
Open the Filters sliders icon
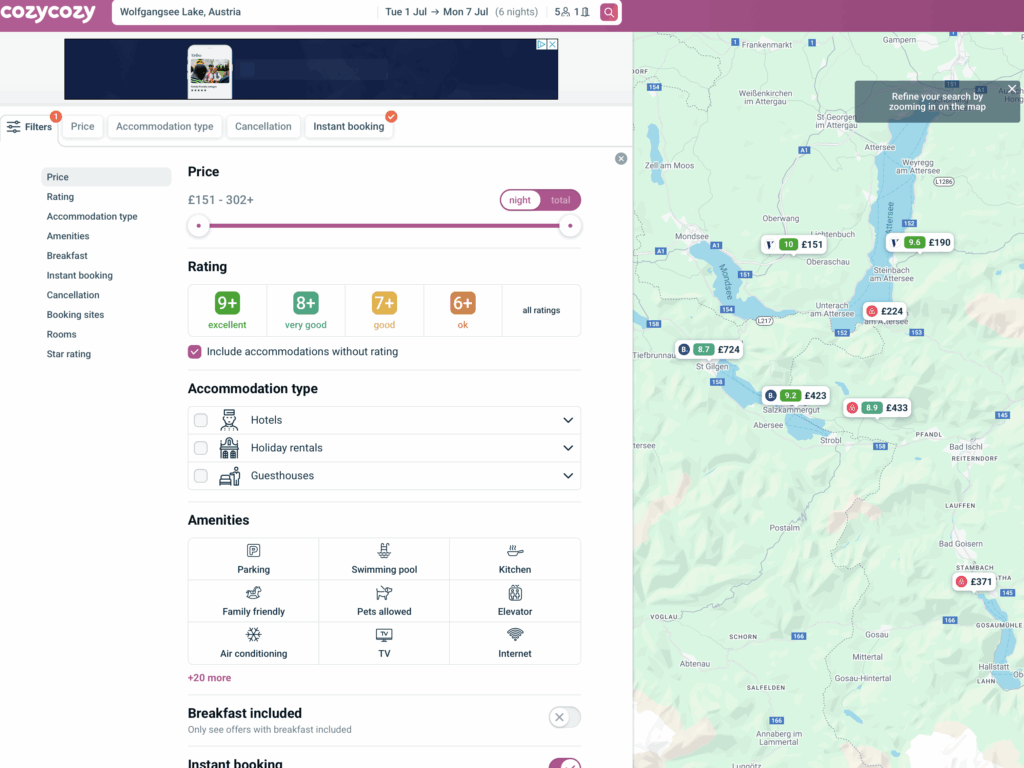[14, 127]
